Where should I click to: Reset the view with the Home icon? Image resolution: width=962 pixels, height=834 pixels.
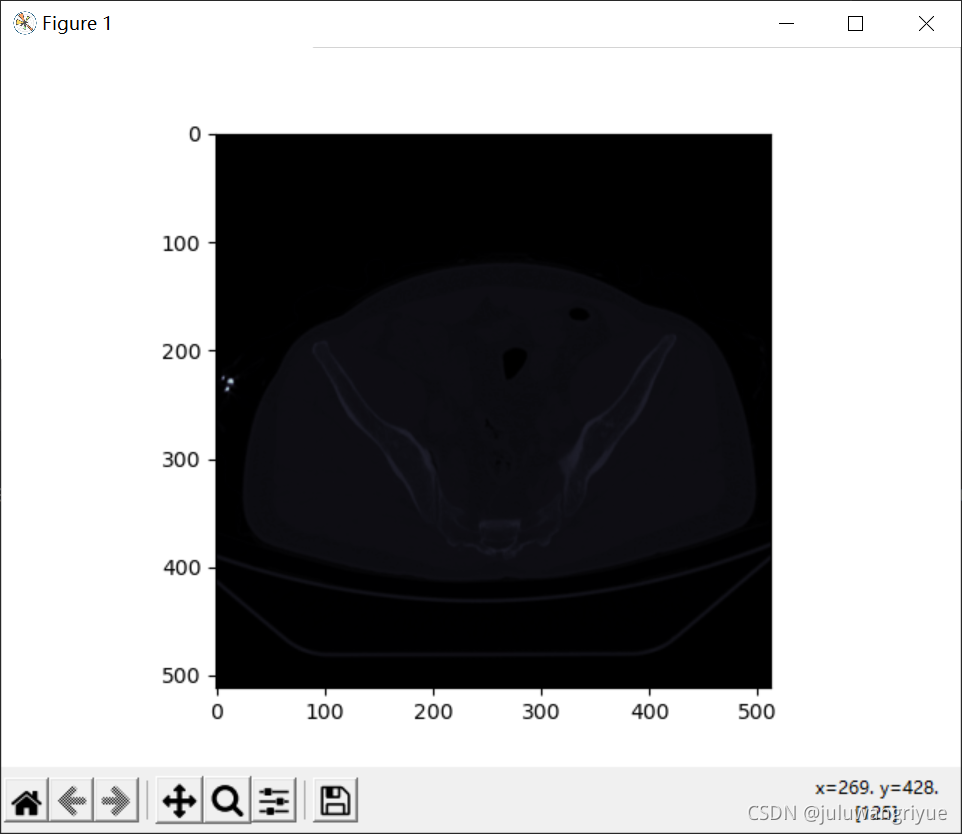27,800
